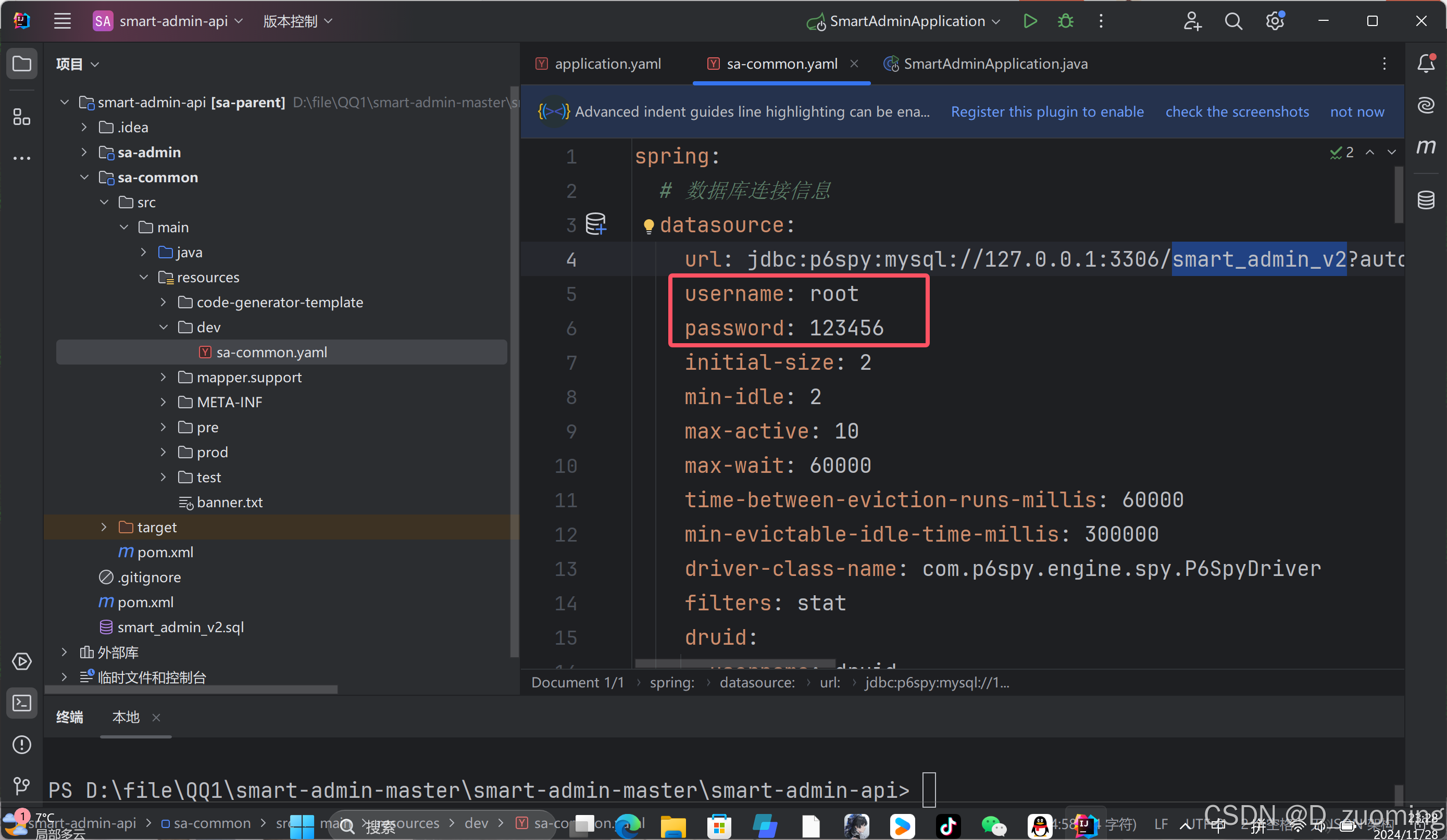Collapse the dev folder
This screenshot has width=1447, height=840.
point(164,327)
